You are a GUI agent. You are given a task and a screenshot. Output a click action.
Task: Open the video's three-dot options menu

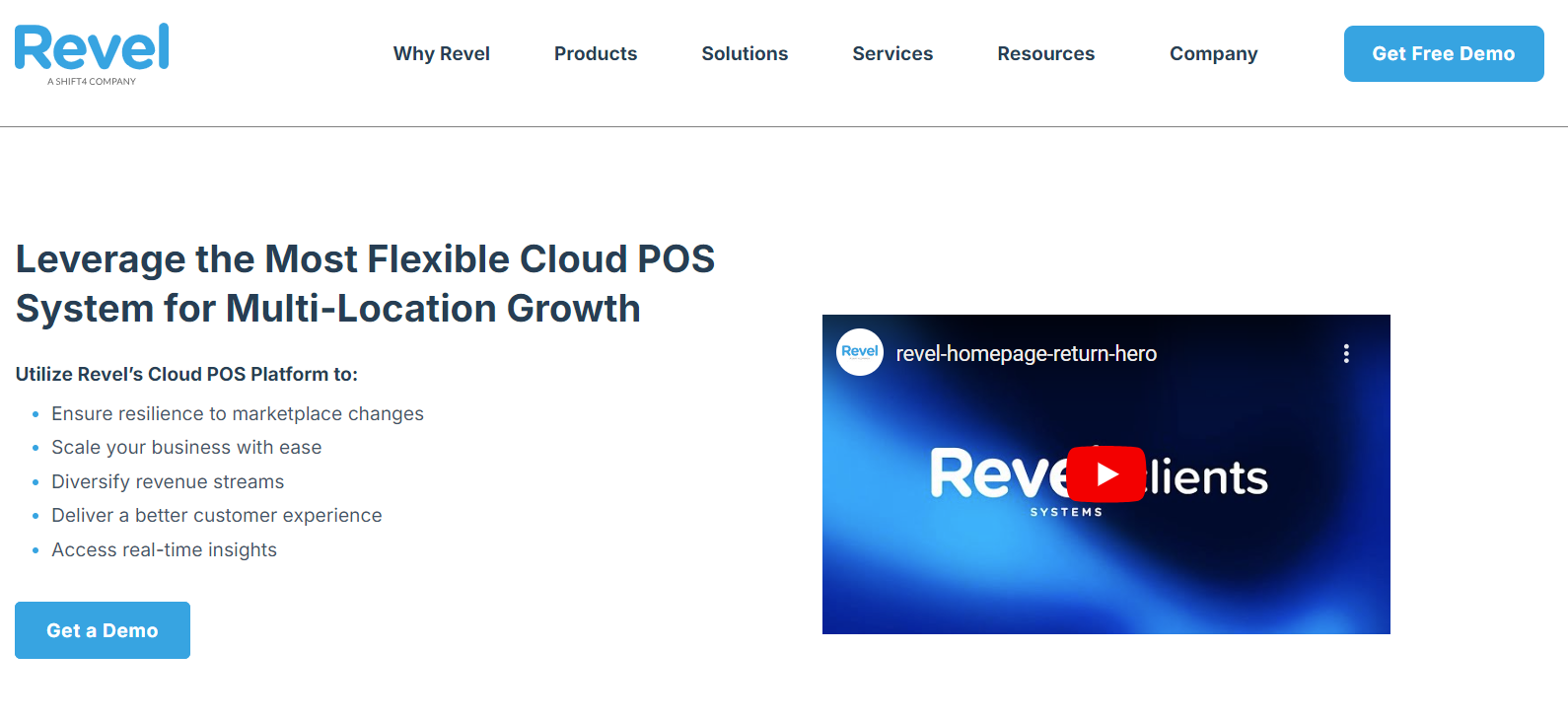(x=1346, y=353)
